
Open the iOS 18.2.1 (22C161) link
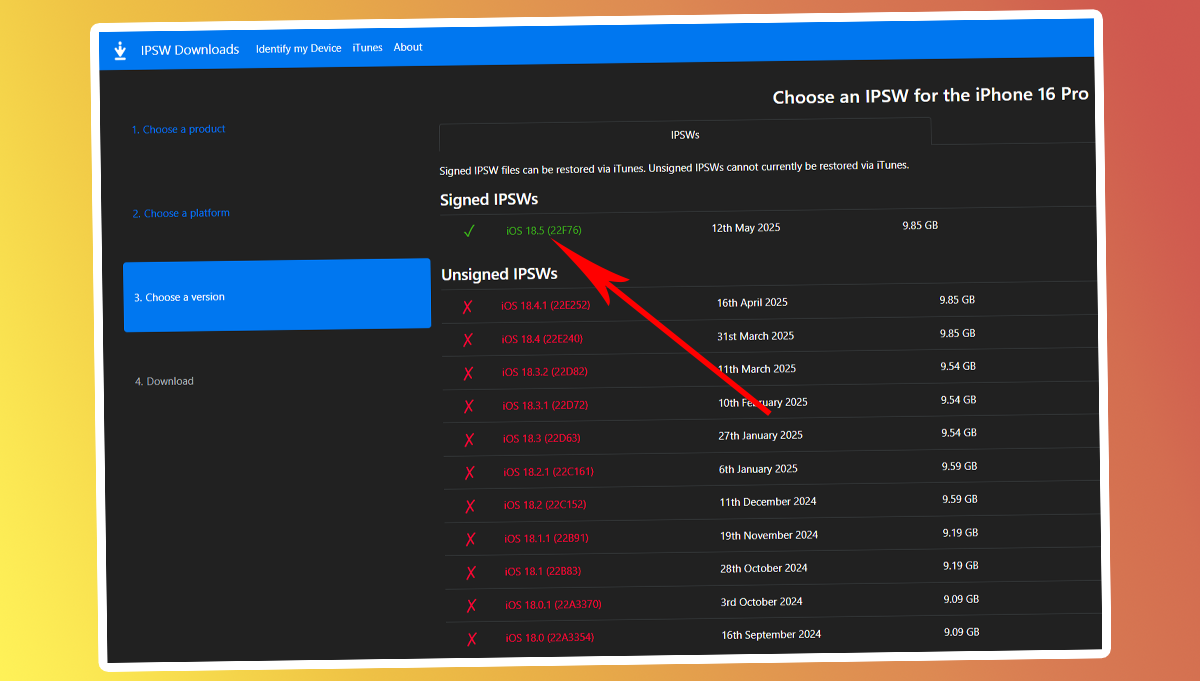point(549,472)
